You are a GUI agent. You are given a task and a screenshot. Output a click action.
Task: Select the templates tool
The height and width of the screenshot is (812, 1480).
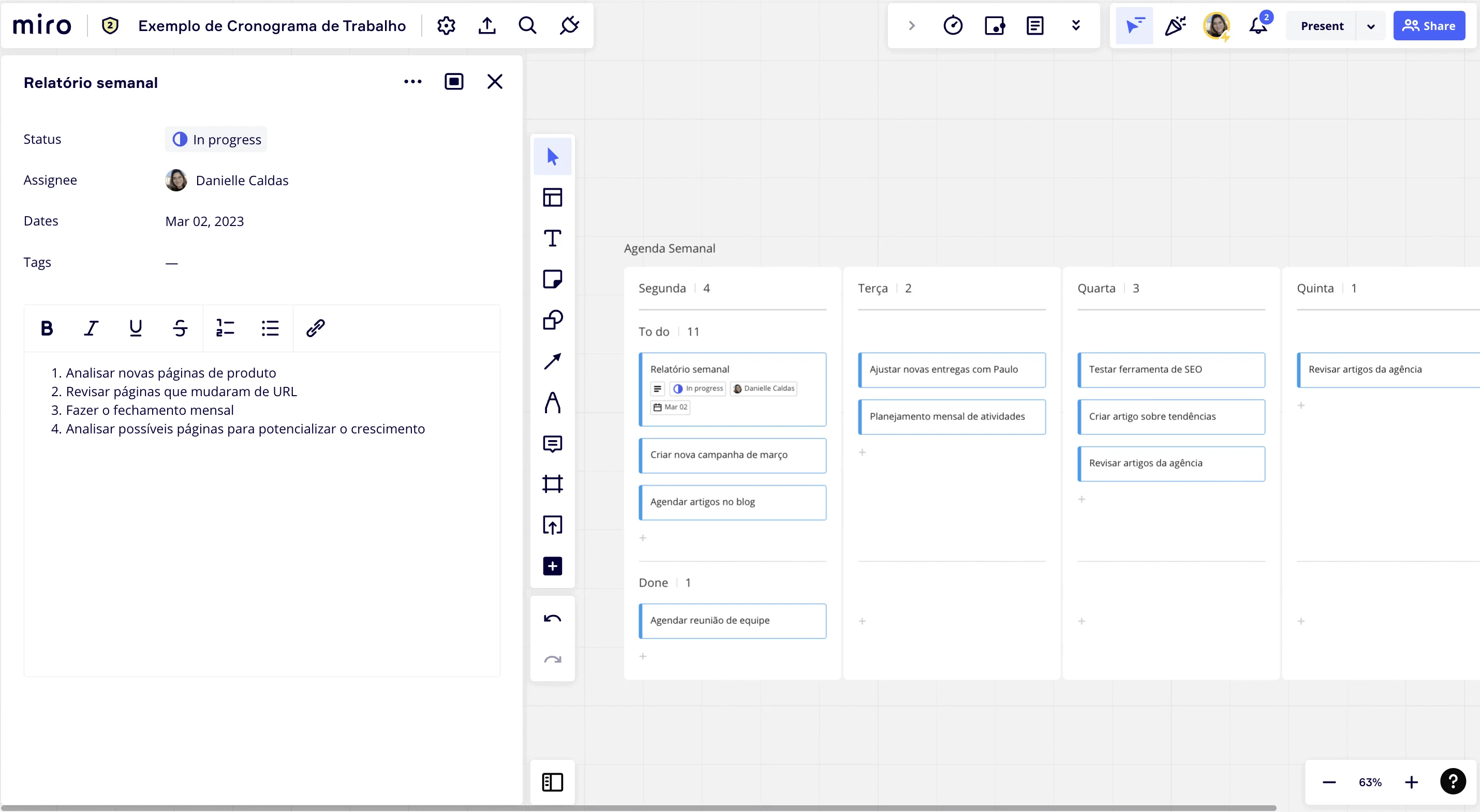pos(552,198)
